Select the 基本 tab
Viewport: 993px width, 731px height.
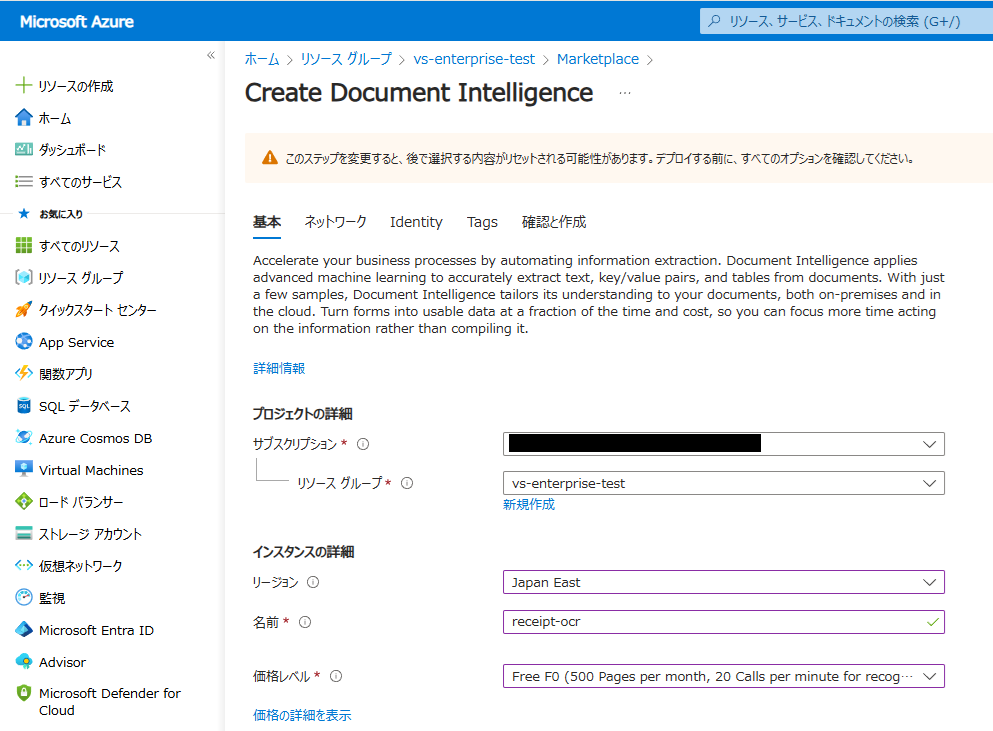click(267, 222)
